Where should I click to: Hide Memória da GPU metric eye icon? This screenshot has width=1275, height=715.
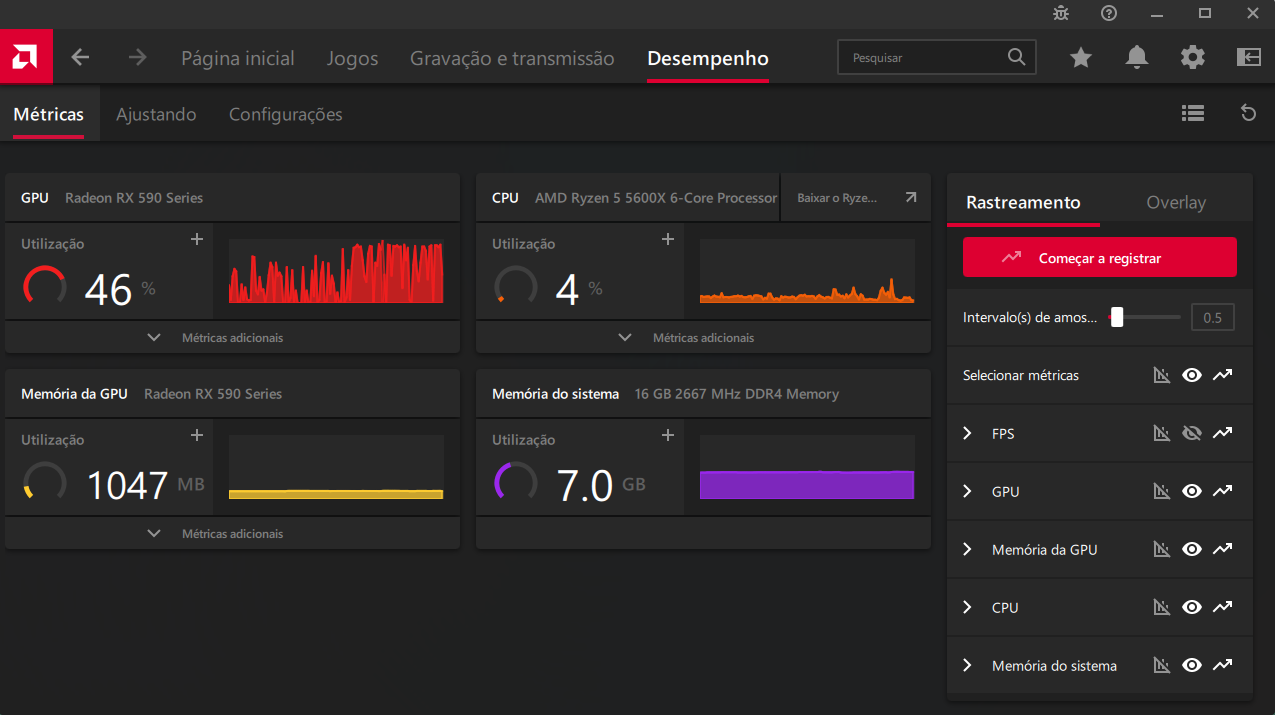[1191, 550]
